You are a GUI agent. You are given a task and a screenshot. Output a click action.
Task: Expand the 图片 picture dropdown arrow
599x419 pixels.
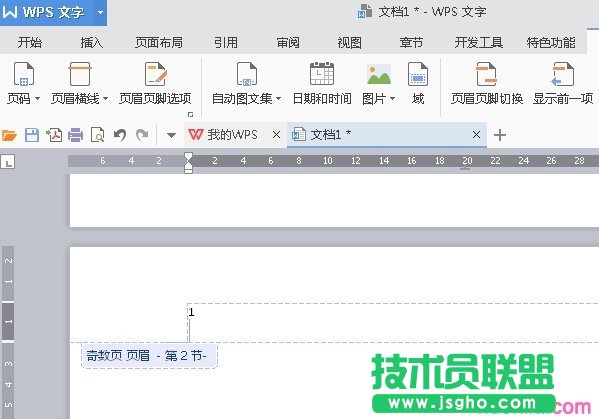pyautogui.click(x=392, y=99)
